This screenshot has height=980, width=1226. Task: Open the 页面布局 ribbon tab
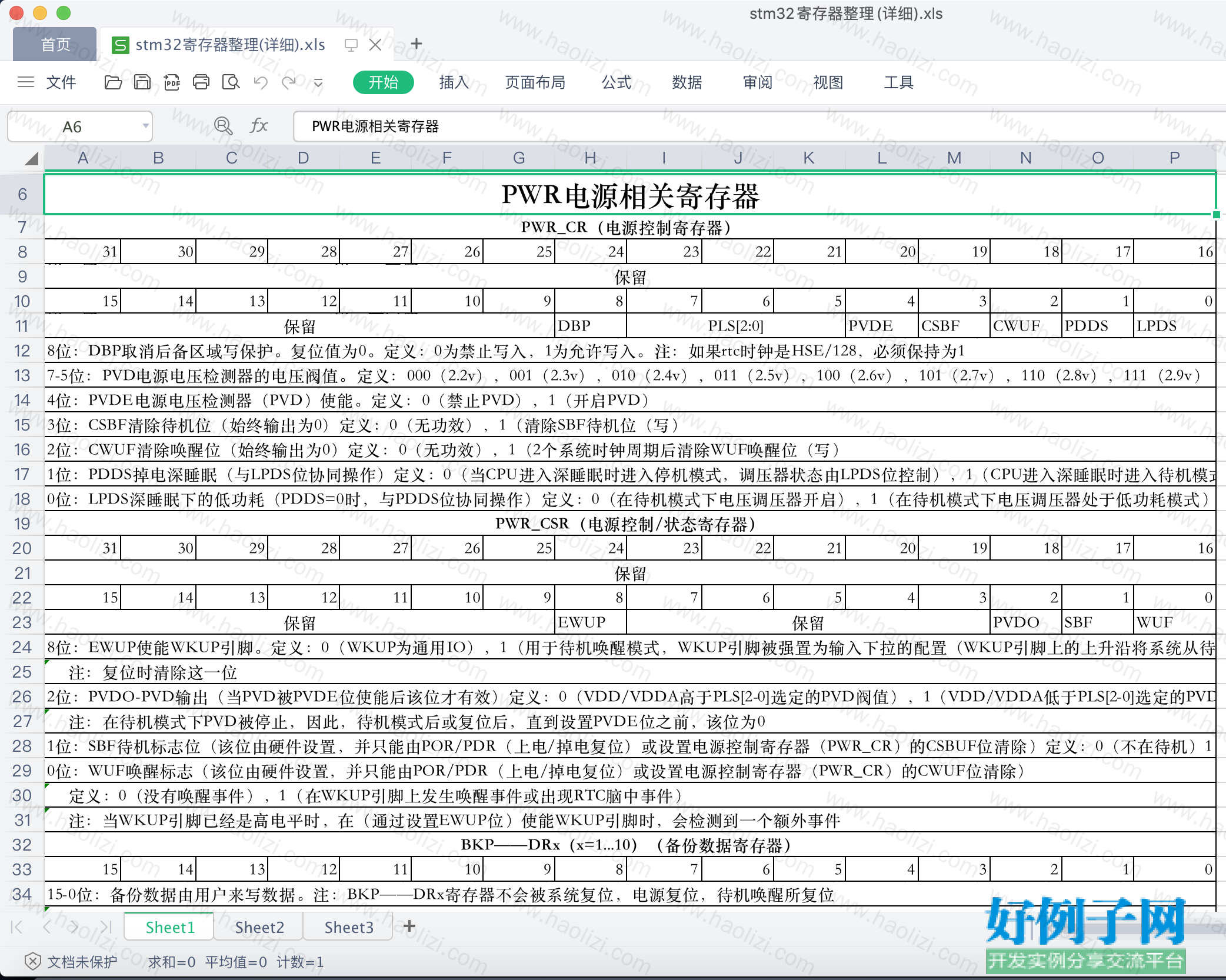point(535,82)
